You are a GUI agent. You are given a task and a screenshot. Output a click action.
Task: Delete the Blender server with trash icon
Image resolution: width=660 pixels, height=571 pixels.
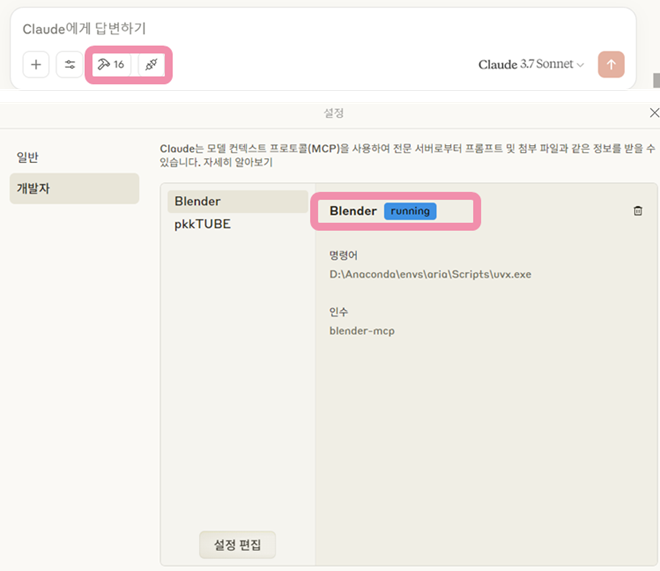click(x=638, y=211)
